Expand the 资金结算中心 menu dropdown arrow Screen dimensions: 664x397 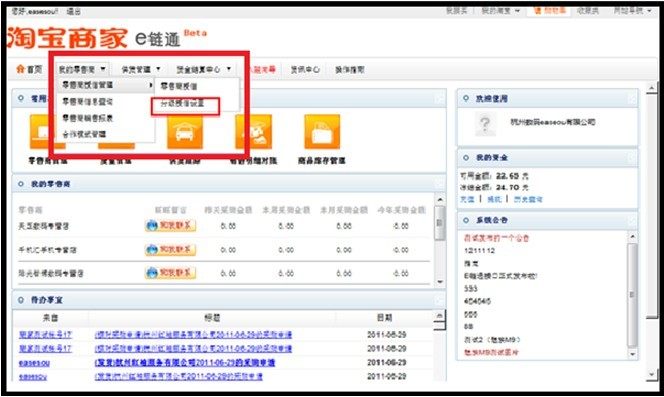[x=229, y=69]
